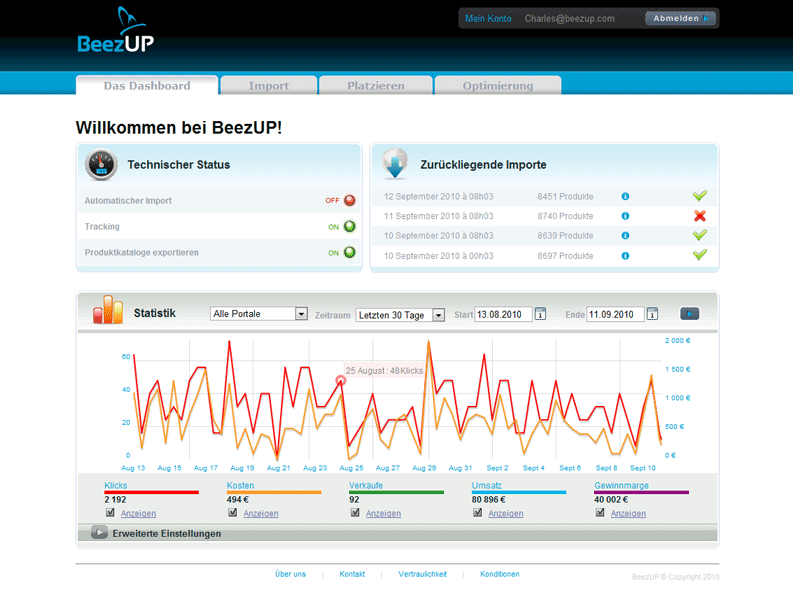Click Charles@beezup.com account email
793x595 pixels.
click(x=569, y=18)
